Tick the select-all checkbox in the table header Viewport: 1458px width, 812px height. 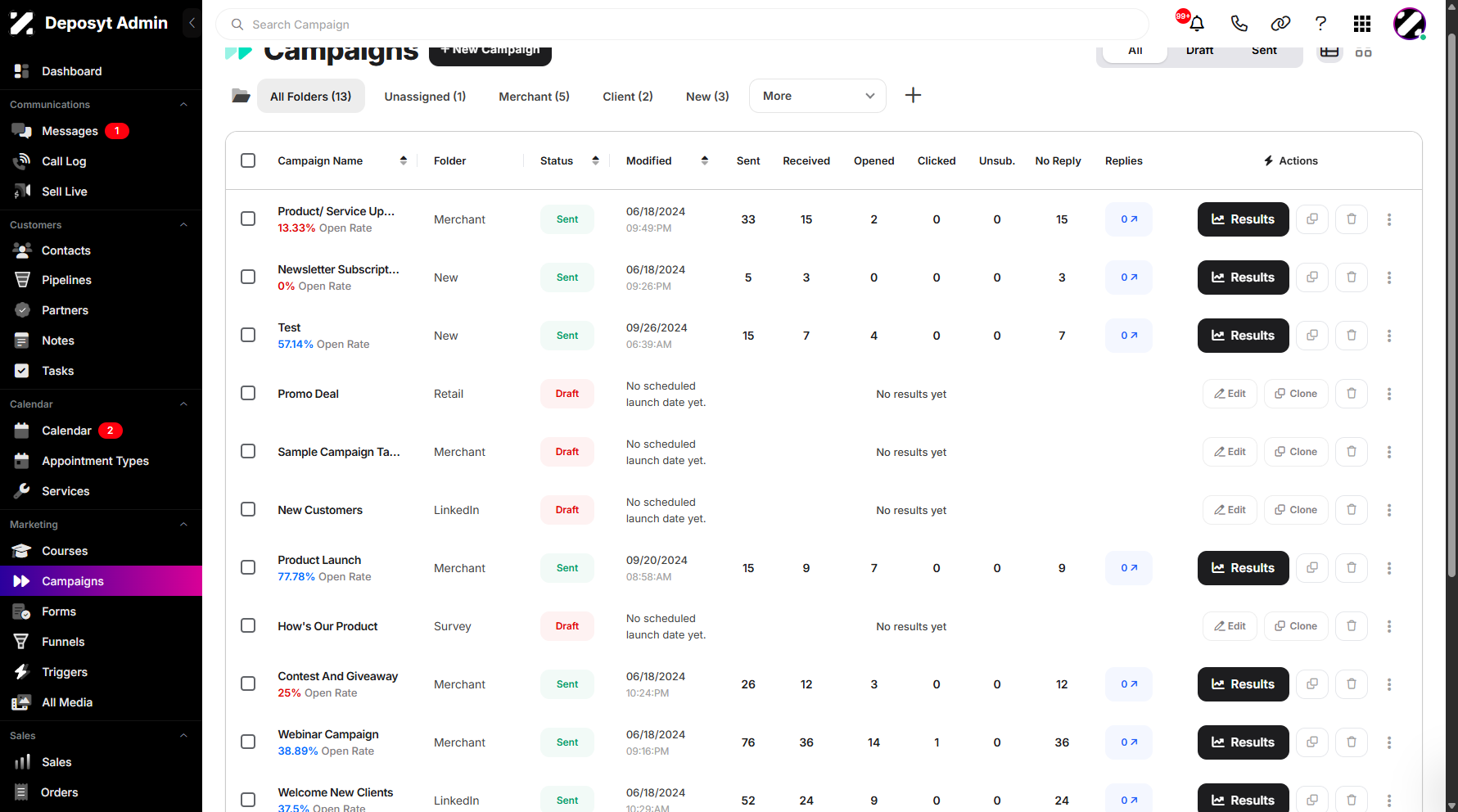[x=248, y=160]
